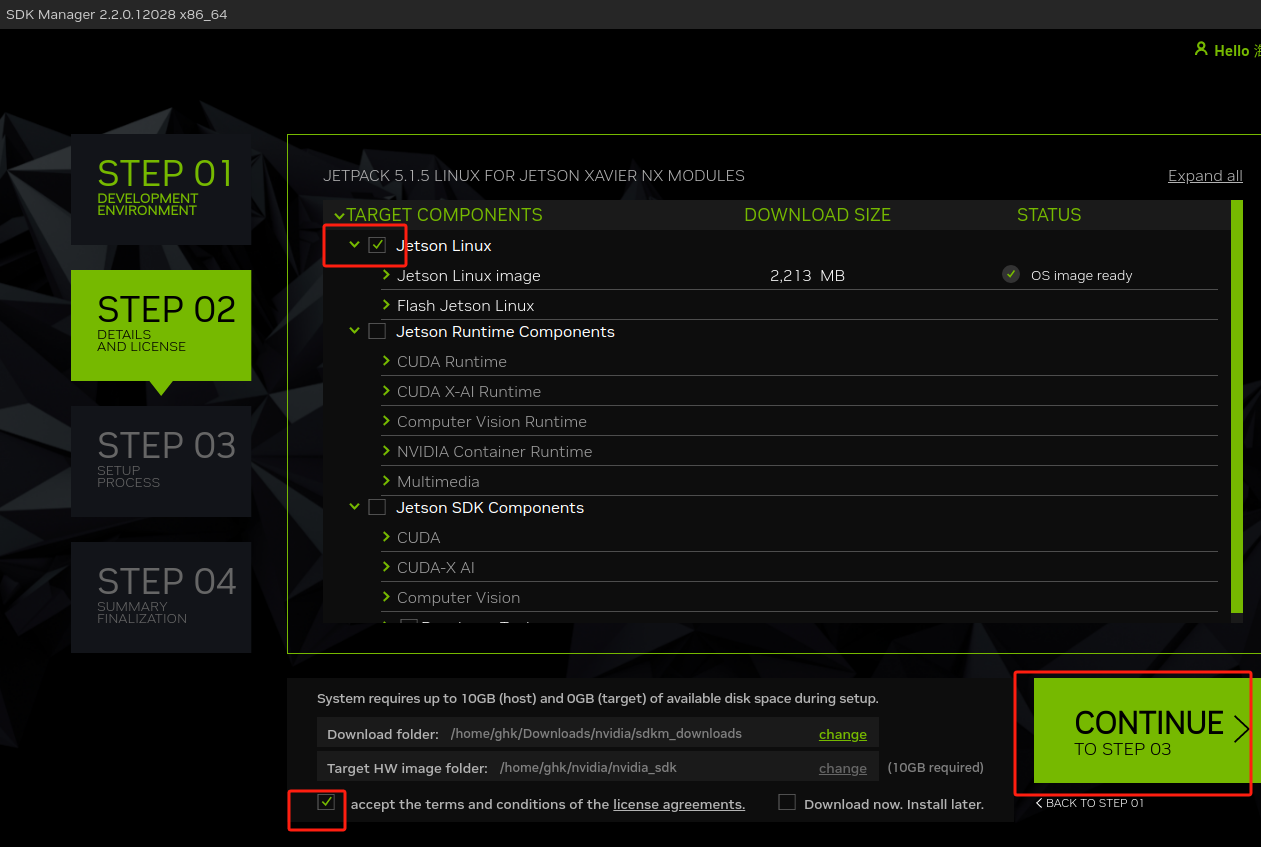Screen dimensions: 1261x847
Task: Go to Step 01 Development Environment
Action: tap(161, 189)
